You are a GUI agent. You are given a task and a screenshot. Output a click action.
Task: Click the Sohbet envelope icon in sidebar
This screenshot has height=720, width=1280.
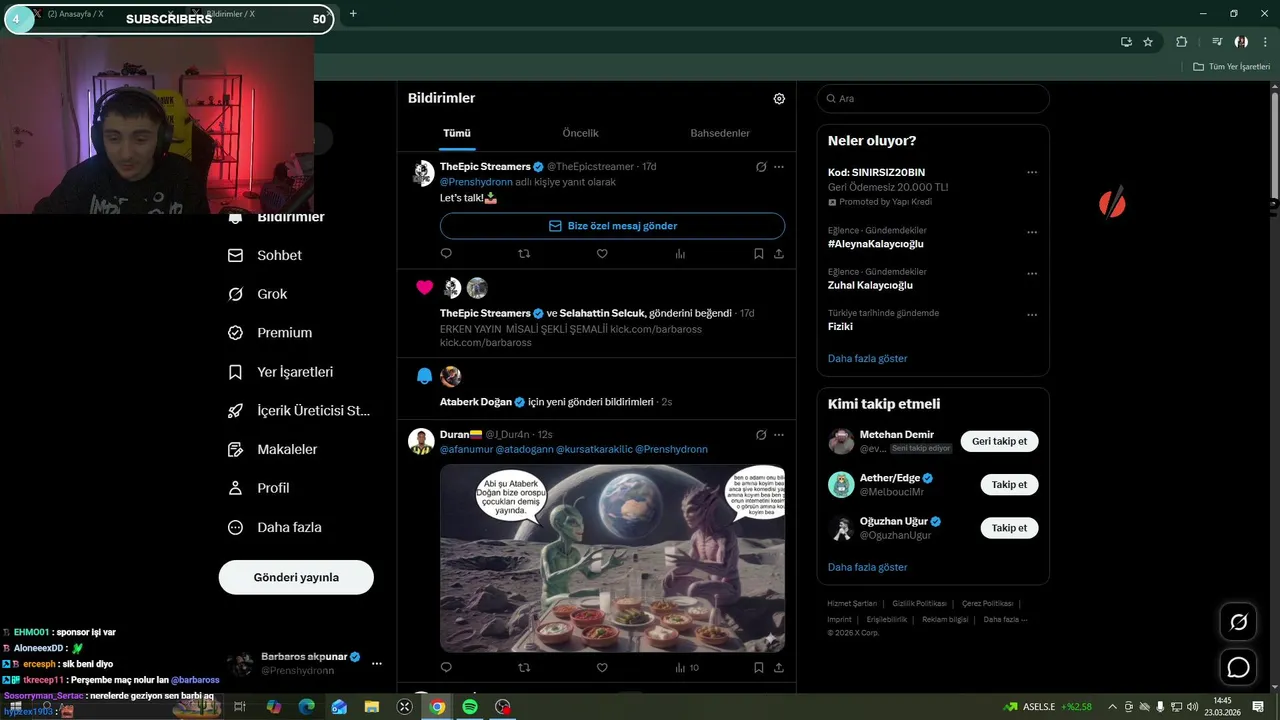[x=236, y=255]
